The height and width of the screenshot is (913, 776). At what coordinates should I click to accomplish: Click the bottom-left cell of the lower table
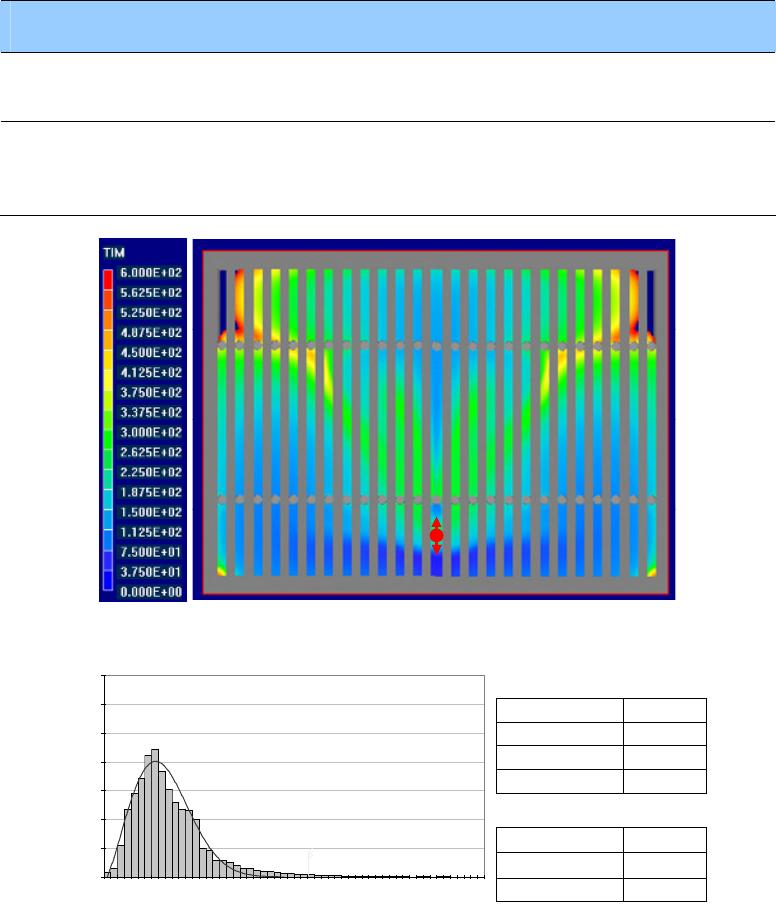tap(559, 890)
